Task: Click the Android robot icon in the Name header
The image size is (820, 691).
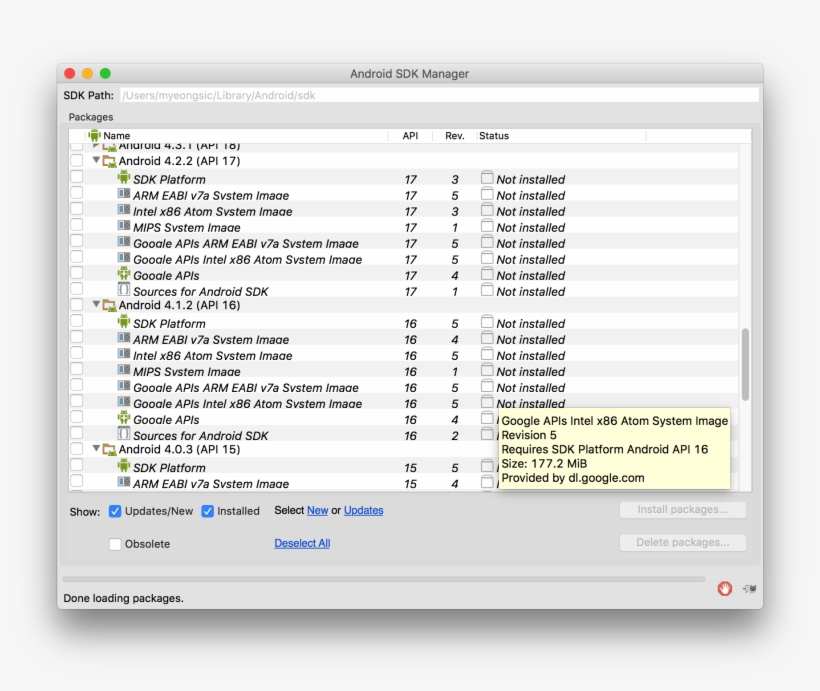Action: tap(94, 135)
